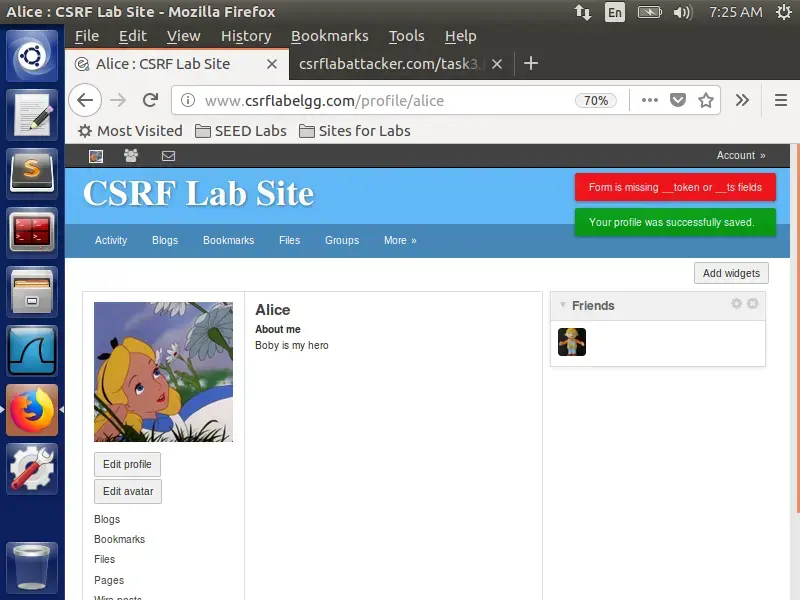This screenshot has height=600, width=800.
Task: Open the Groups page
Action: pos(342,240)
